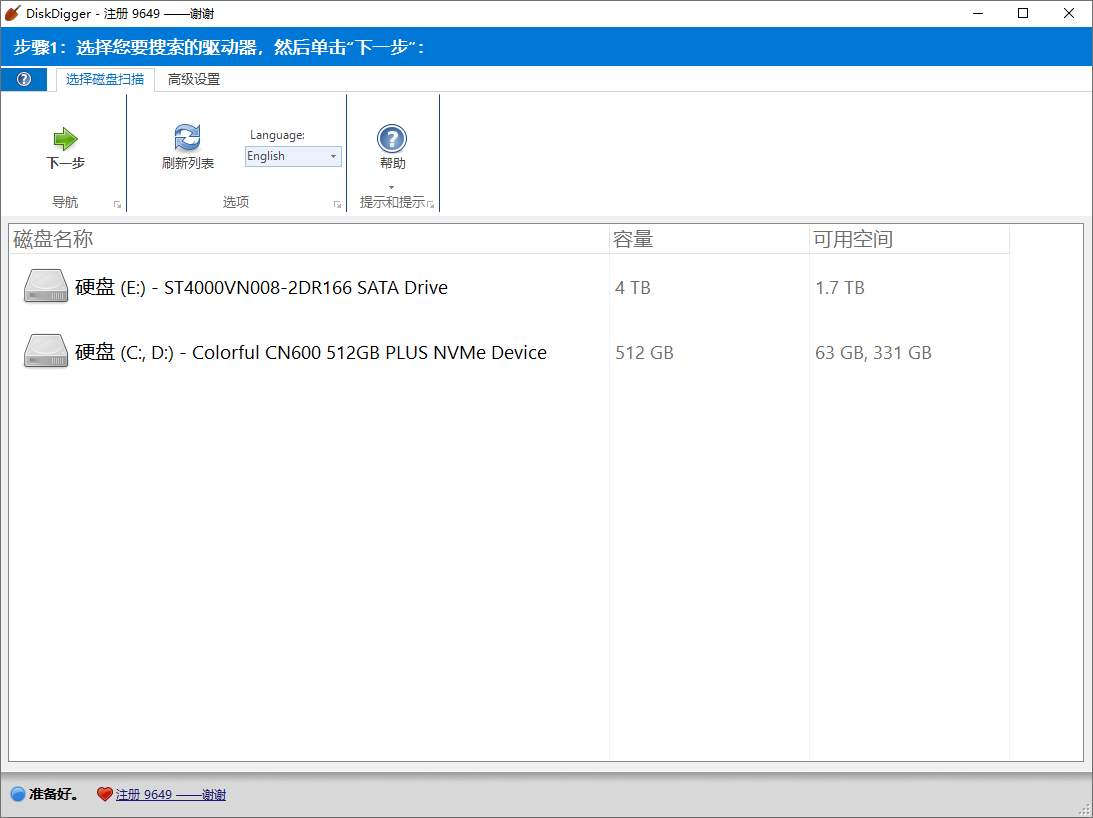Click the DiskDigger app icon in title bar
Viewport: 1093px width, 818px height.
pyautogui.click(x=13, y=13)
